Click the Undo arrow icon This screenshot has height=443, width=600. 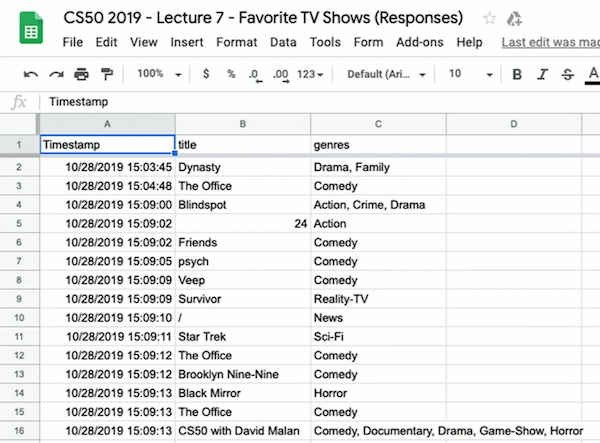coord(31,74)
